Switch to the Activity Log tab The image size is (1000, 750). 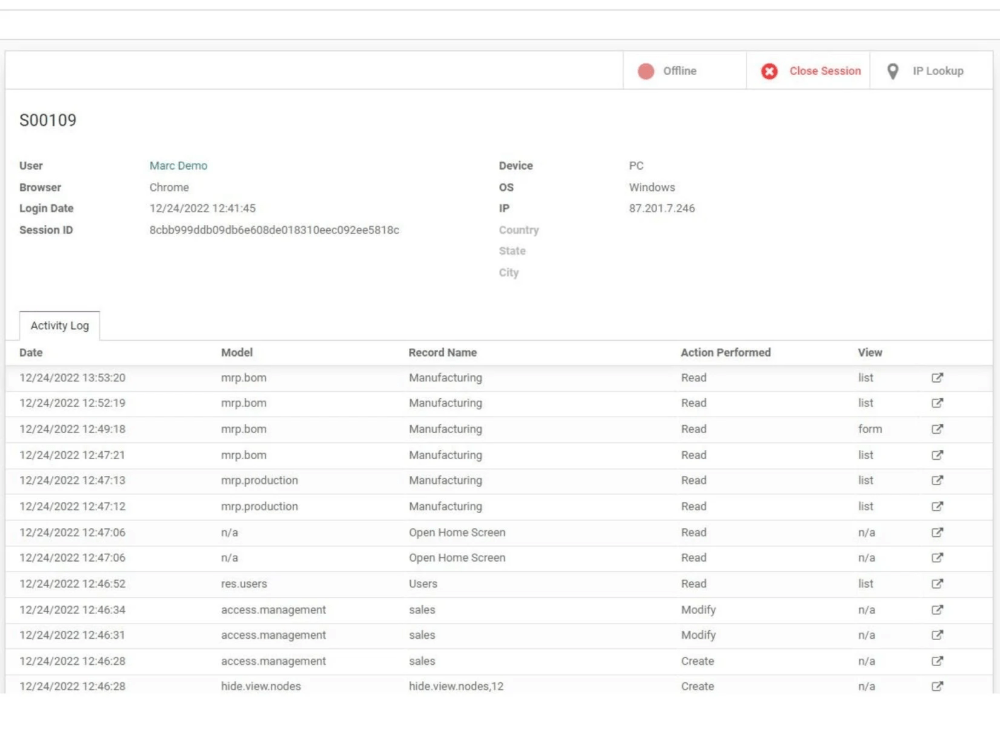(x=59, y=325)
